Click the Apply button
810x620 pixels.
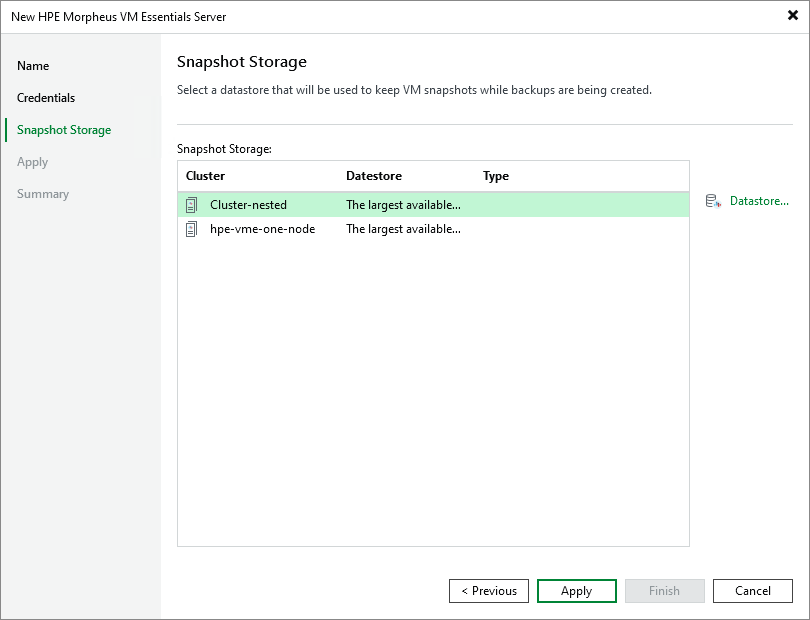tap(576, 590)
